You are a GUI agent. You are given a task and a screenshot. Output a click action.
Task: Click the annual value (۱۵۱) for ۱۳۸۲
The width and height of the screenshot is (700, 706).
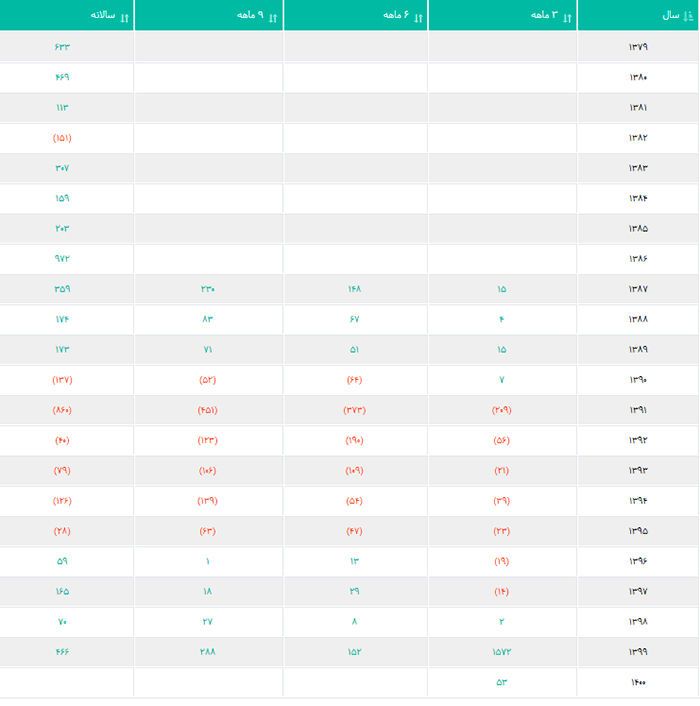(62, 138)
